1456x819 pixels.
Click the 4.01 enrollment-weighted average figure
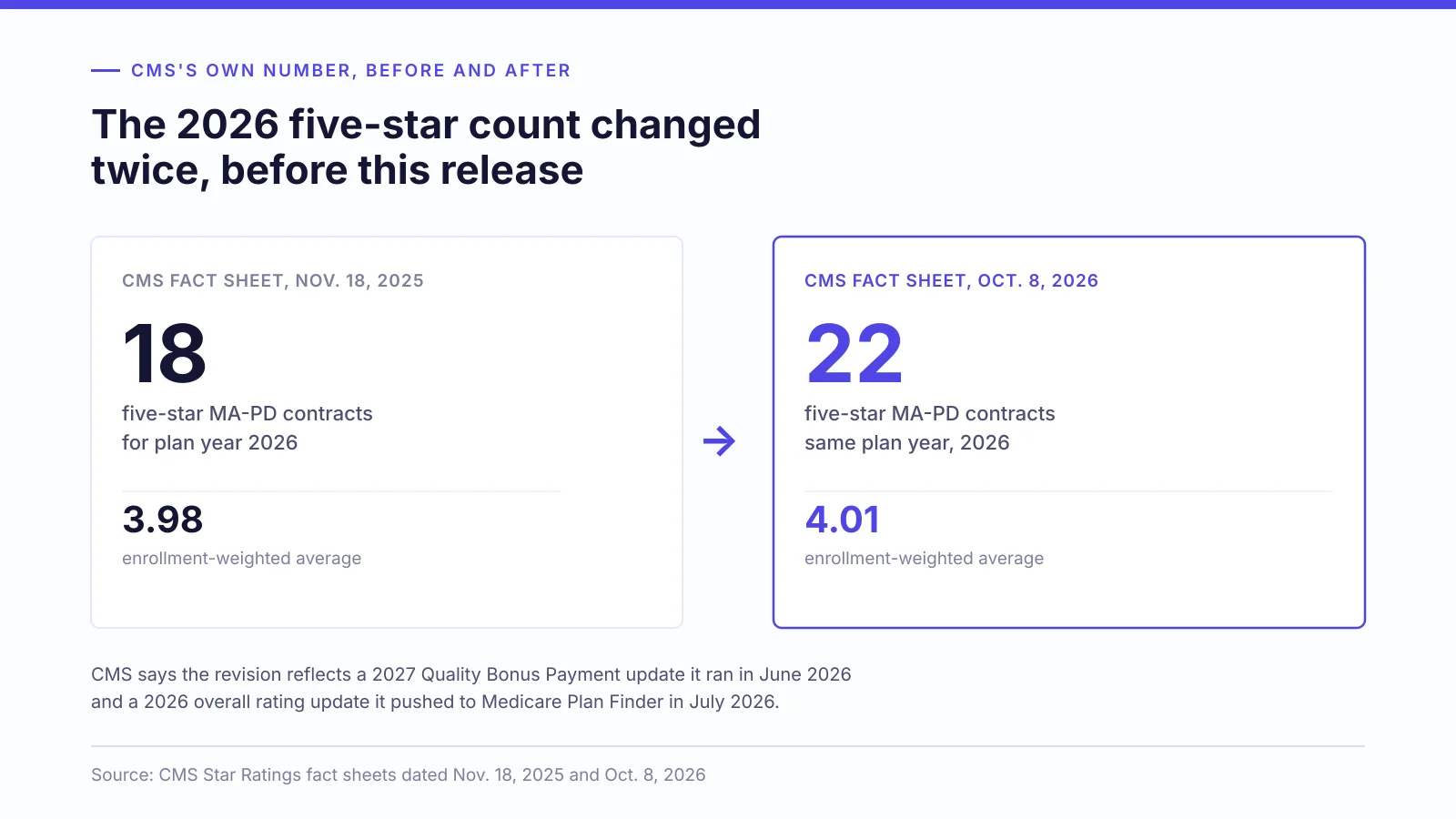(843, 520)
